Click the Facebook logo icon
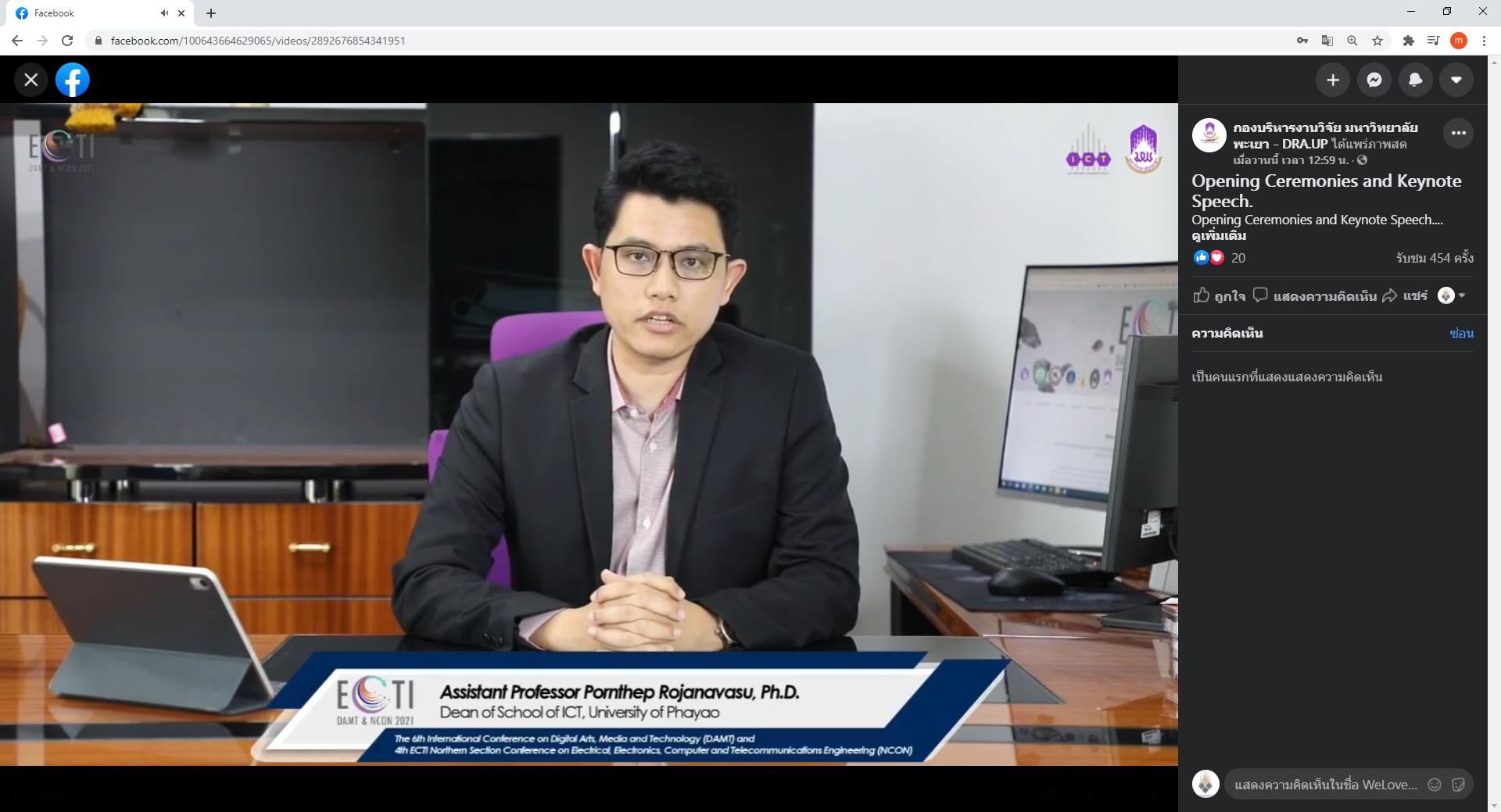The width and height of the screenshot is (1501, 812). tap(73, 80)
